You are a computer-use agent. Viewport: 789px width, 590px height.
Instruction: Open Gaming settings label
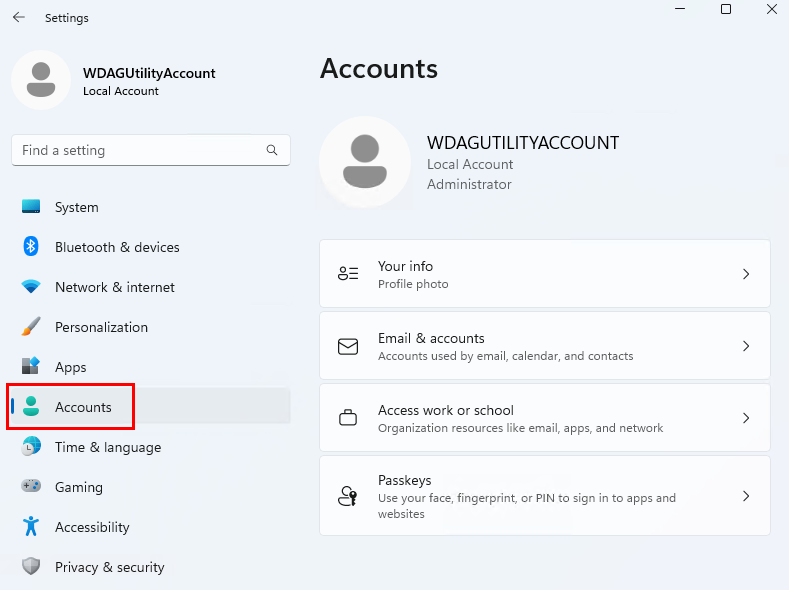pos(79,487)
